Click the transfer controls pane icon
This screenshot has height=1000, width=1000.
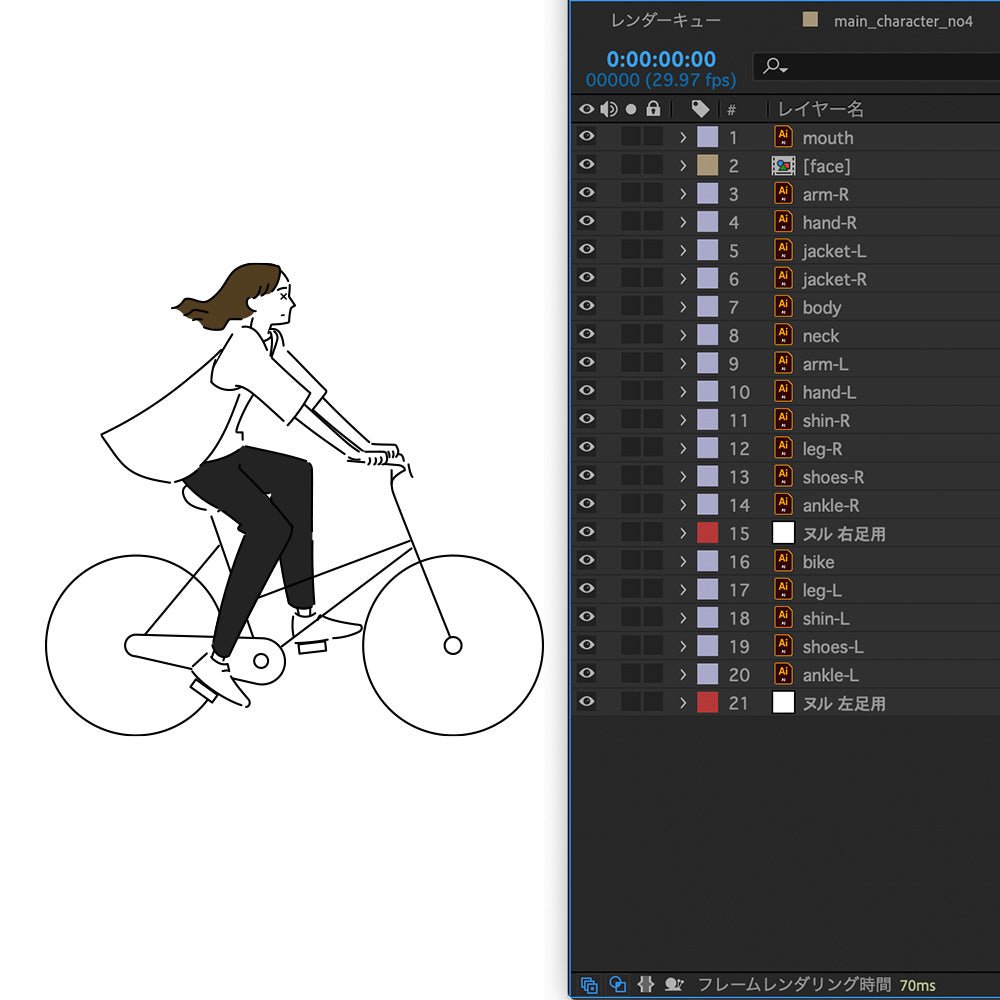click(618, 985)
